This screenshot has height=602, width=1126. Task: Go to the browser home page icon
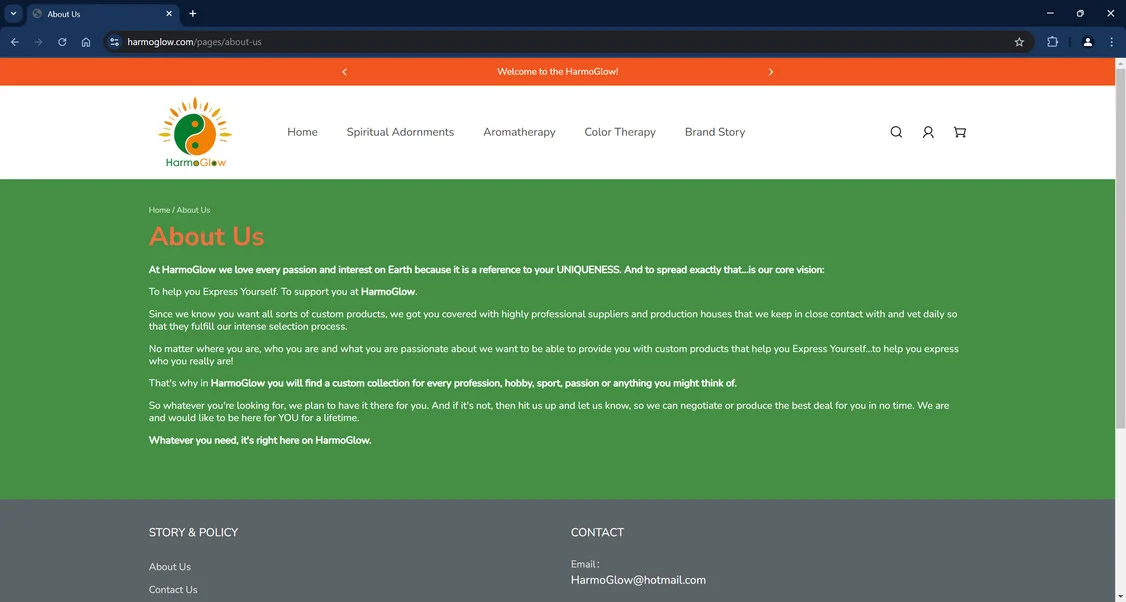[86, 42]
